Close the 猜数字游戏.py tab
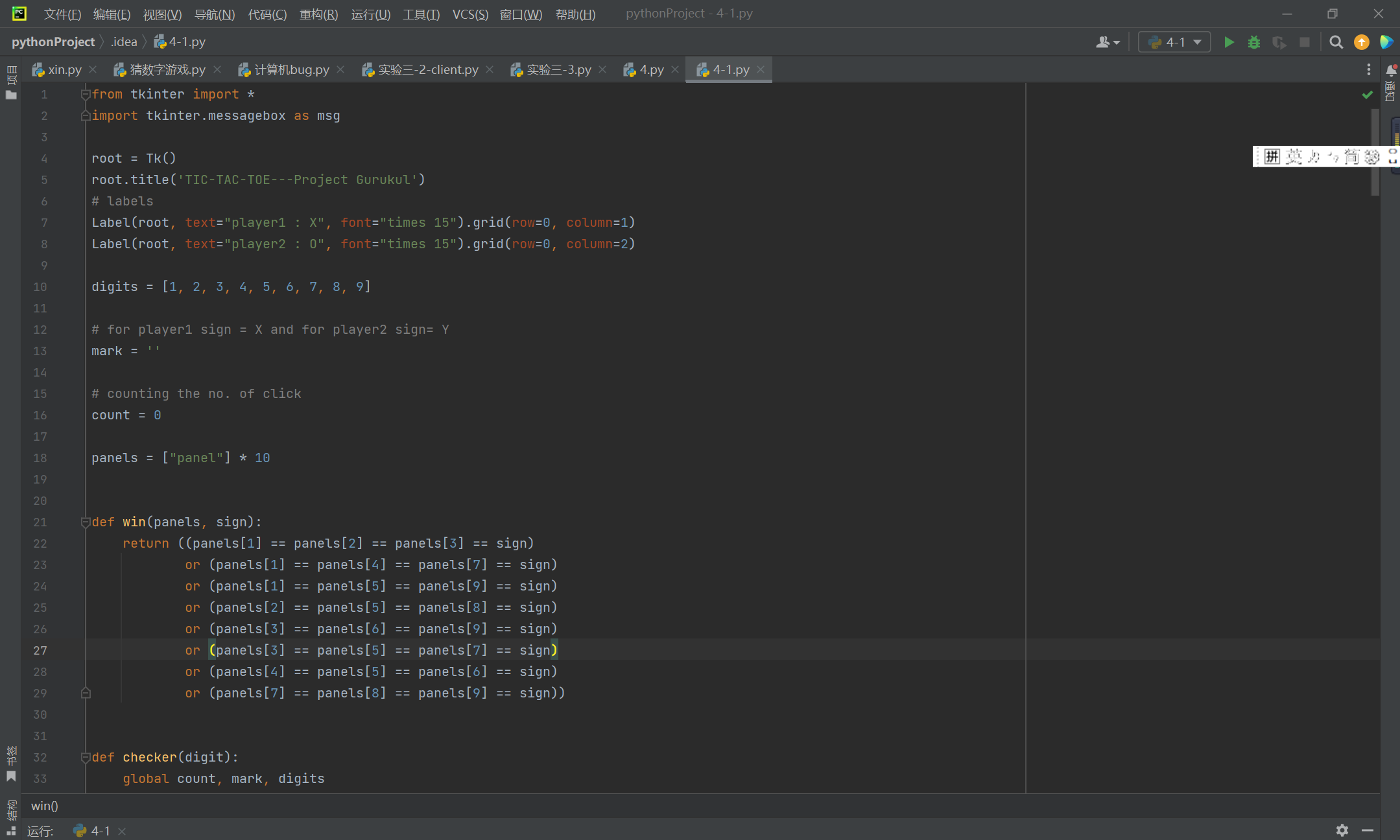The image size is (1400, 840). (x=217, y=69)
